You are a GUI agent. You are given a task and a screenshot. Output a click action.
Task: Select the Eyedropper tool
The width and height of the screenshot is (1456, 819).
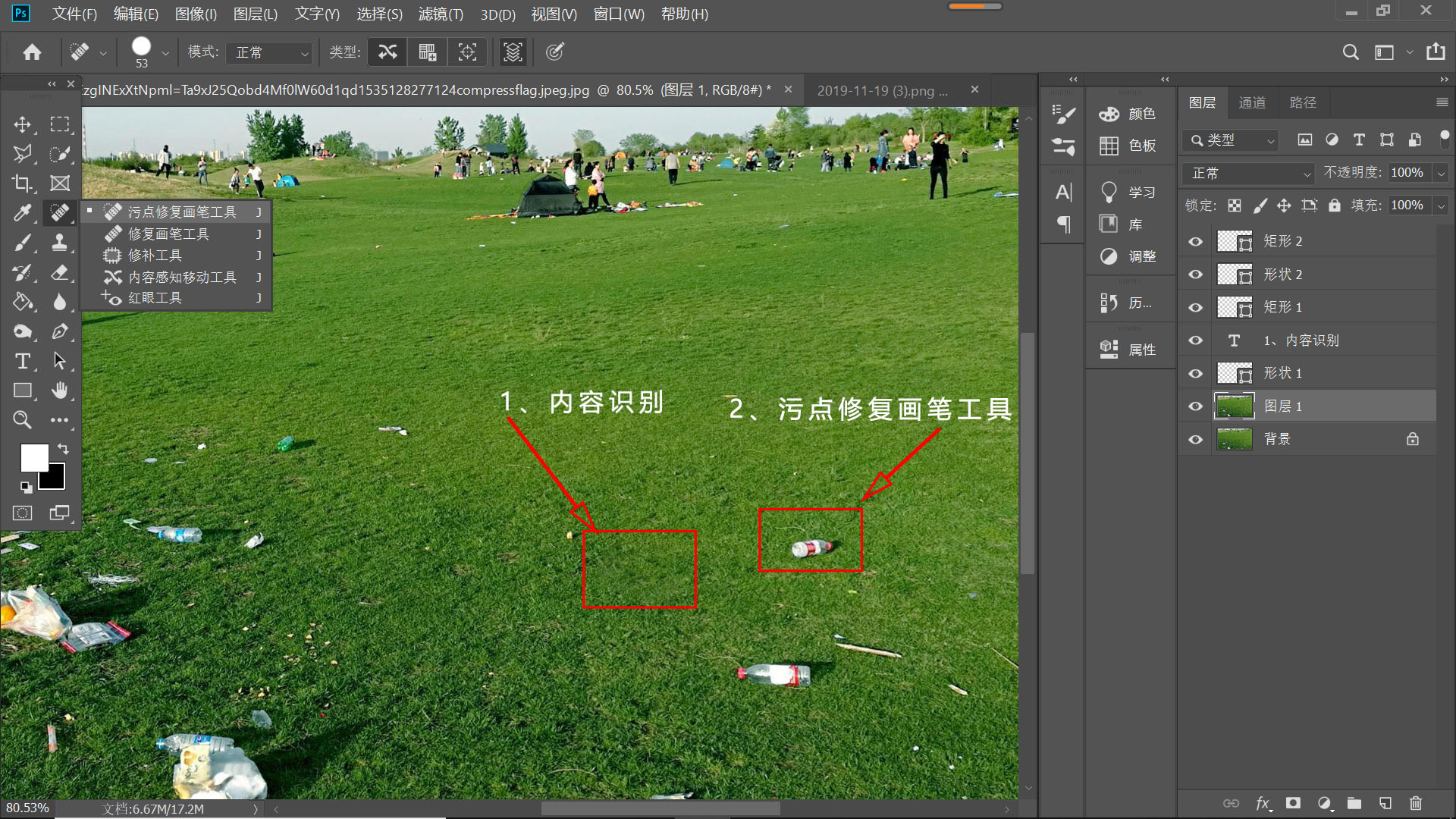click(22, 213)
